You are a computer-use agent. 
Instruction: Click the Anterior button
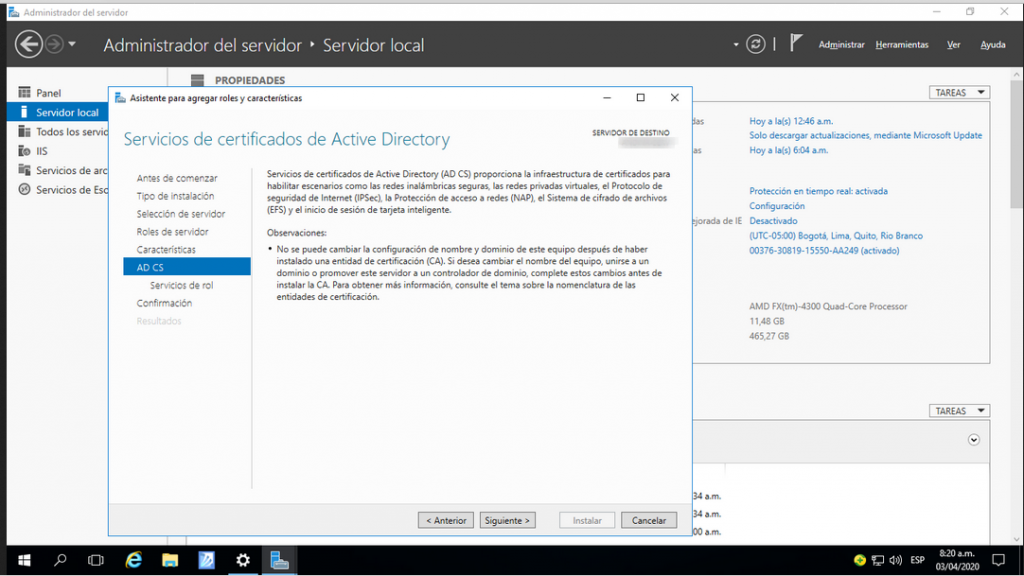(x=446, y=520)
